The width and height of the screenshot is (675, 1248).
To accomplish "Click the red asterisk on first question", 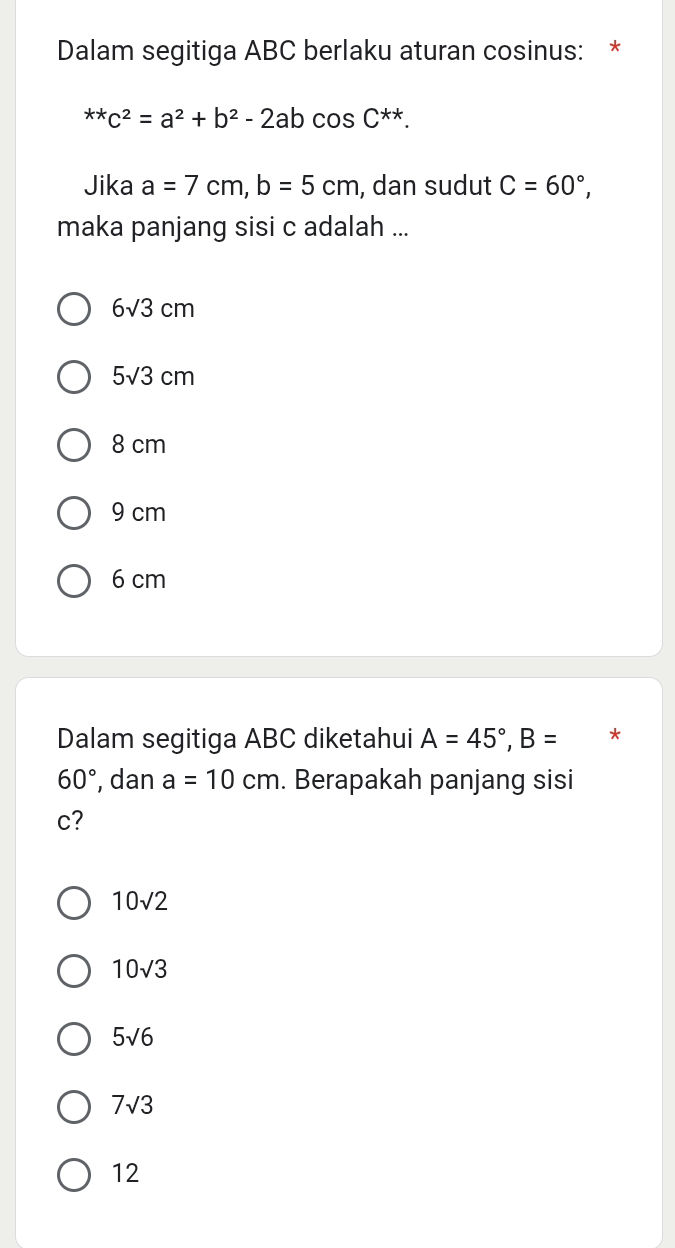I will 615,48.
